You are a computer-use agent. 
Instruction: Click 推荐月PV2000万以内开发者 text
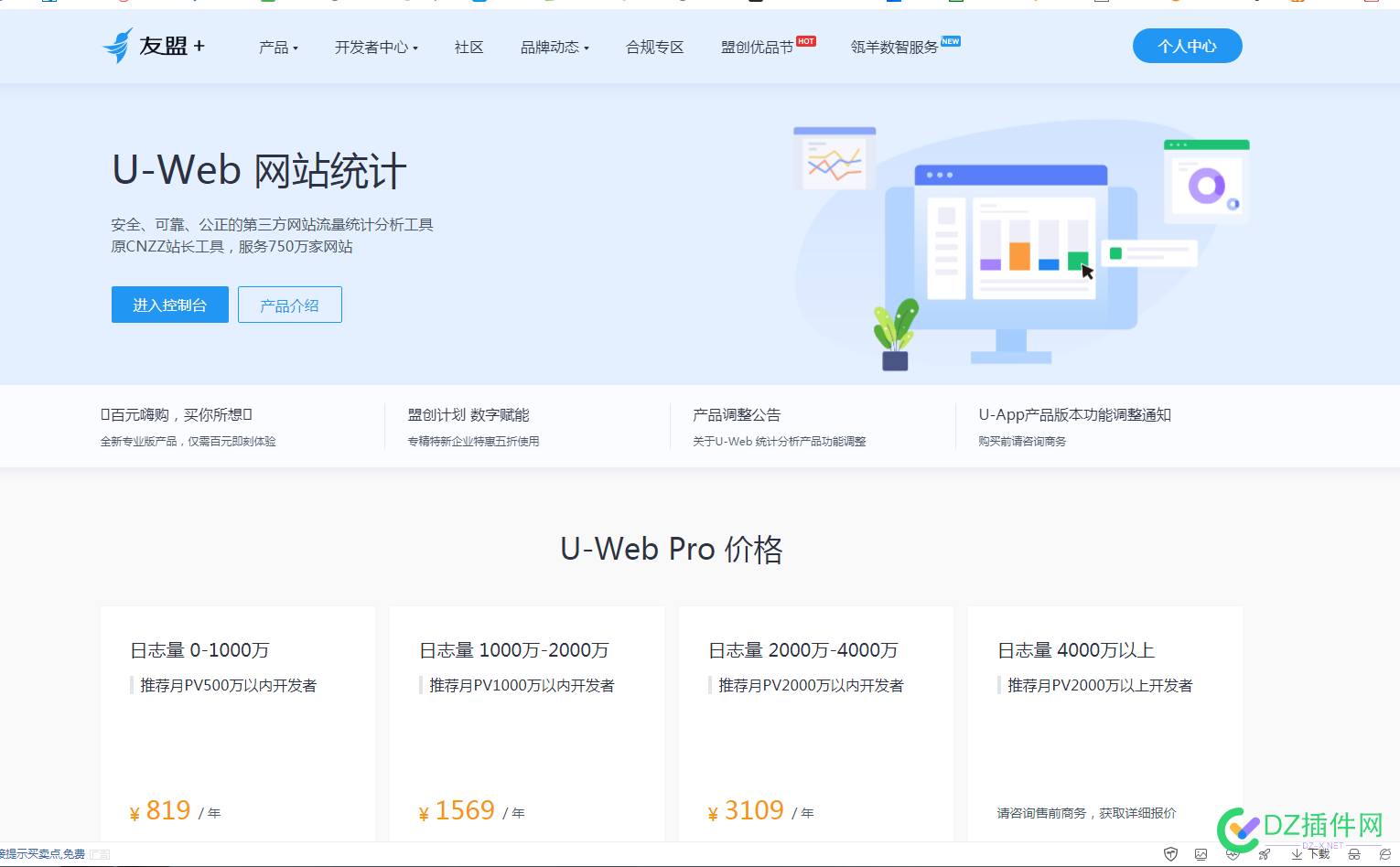pyautogui.click(x=811, y=685)
